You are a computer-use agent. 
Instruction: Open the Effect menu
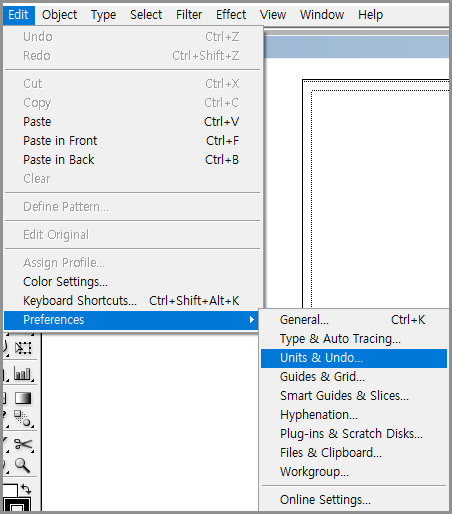point(231,15)
